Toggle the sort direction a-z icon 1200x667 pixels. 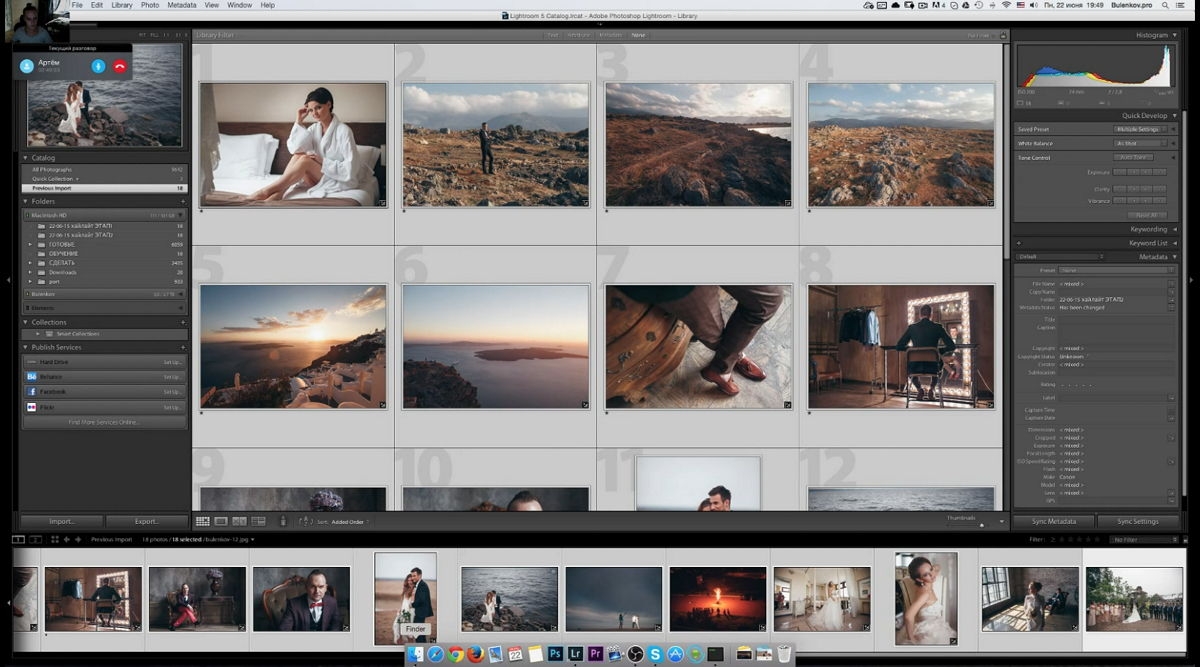coord(306,521)
